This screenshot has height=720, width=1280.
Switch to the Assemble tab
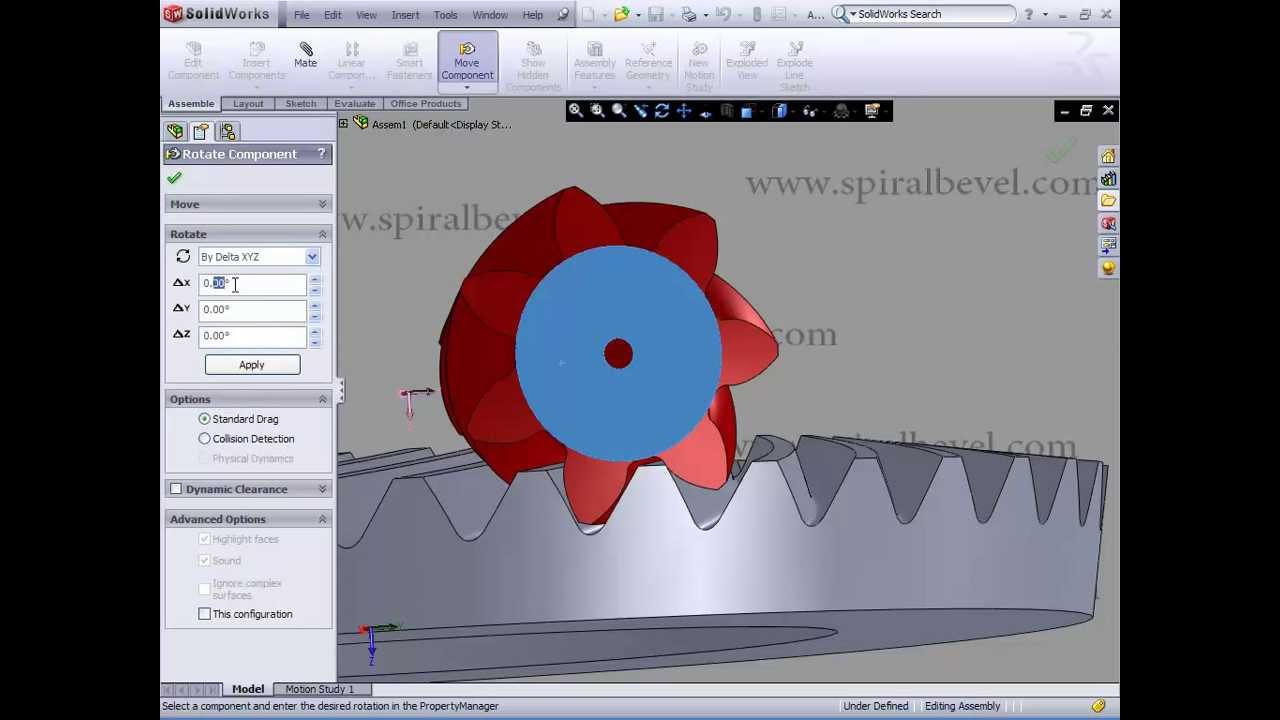pyautogui.click(x=191, y=104)
